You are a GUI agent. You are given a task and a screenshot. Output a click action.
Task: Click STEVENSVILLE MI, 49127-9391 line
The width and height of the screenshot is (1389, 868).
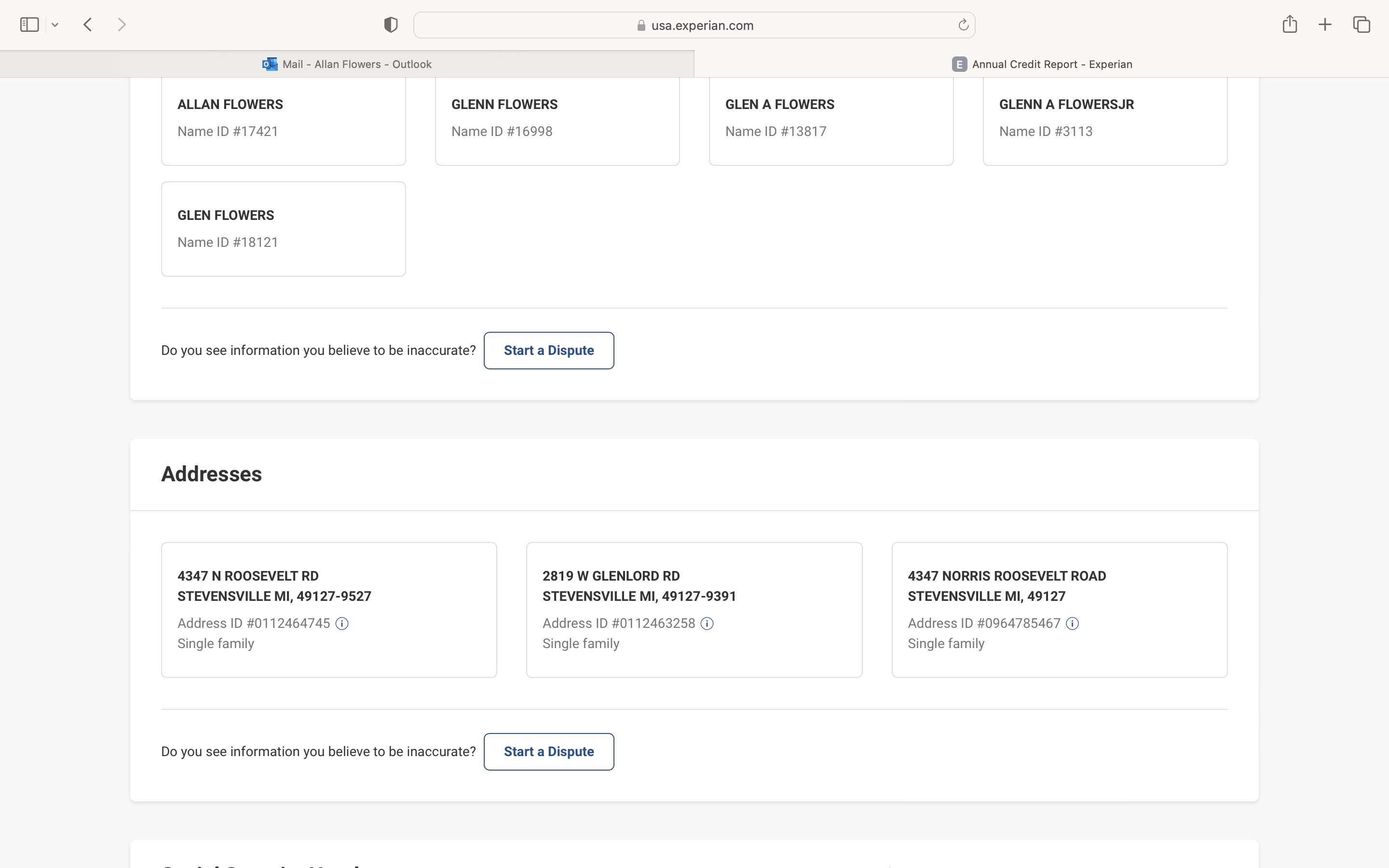point(640,597)
